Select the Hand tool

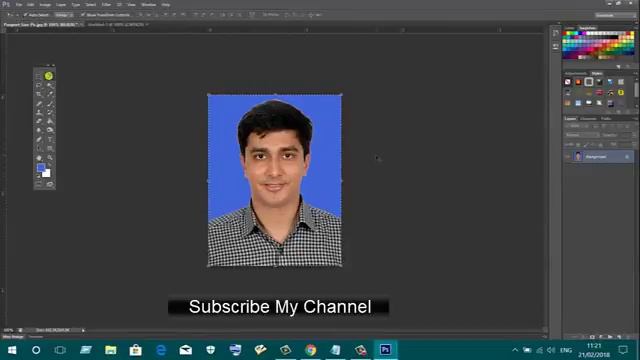tap(39, 158)
